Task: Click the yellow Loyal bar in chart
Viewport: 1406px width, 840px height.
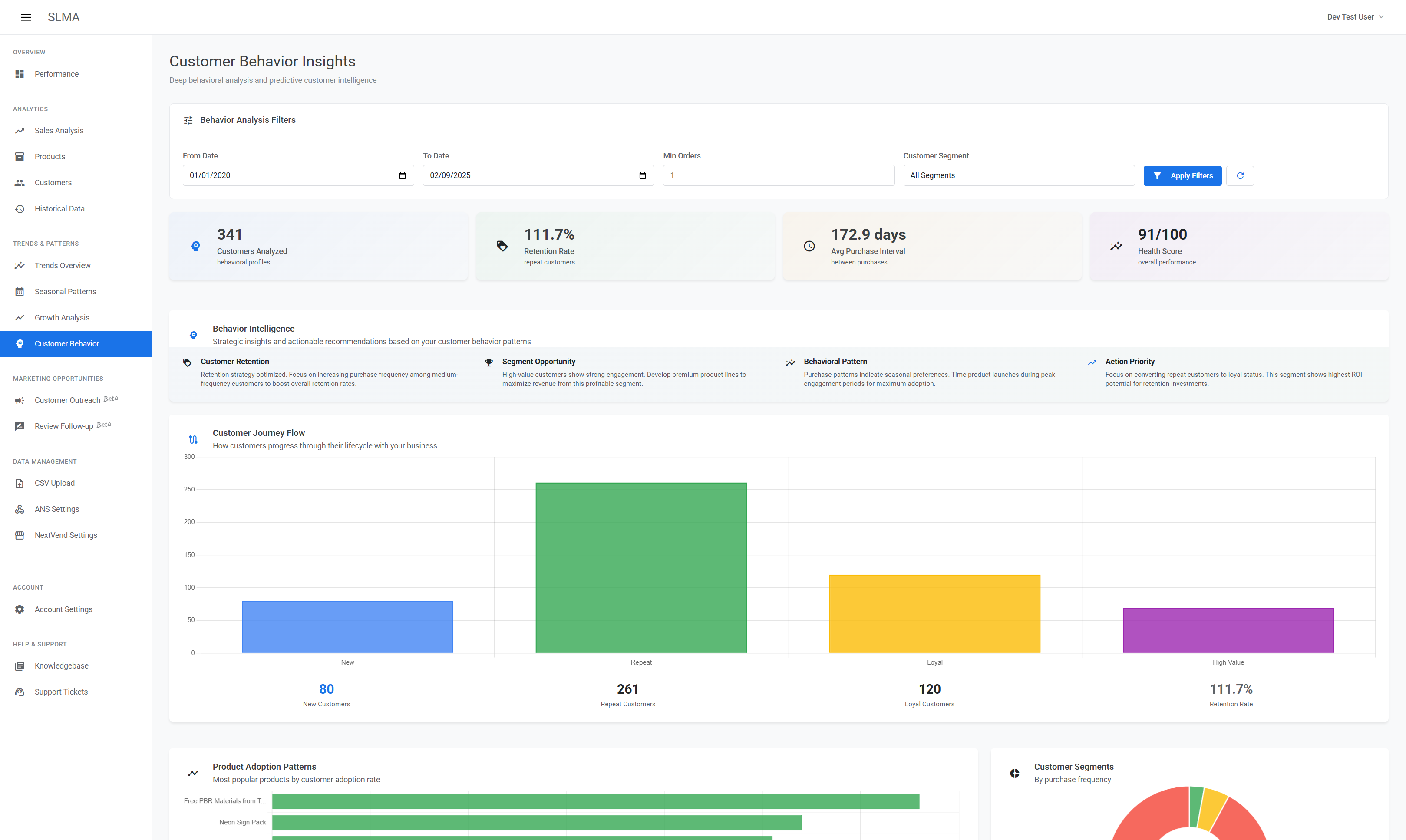Action: pyautogui.click(x=935, y=613)
